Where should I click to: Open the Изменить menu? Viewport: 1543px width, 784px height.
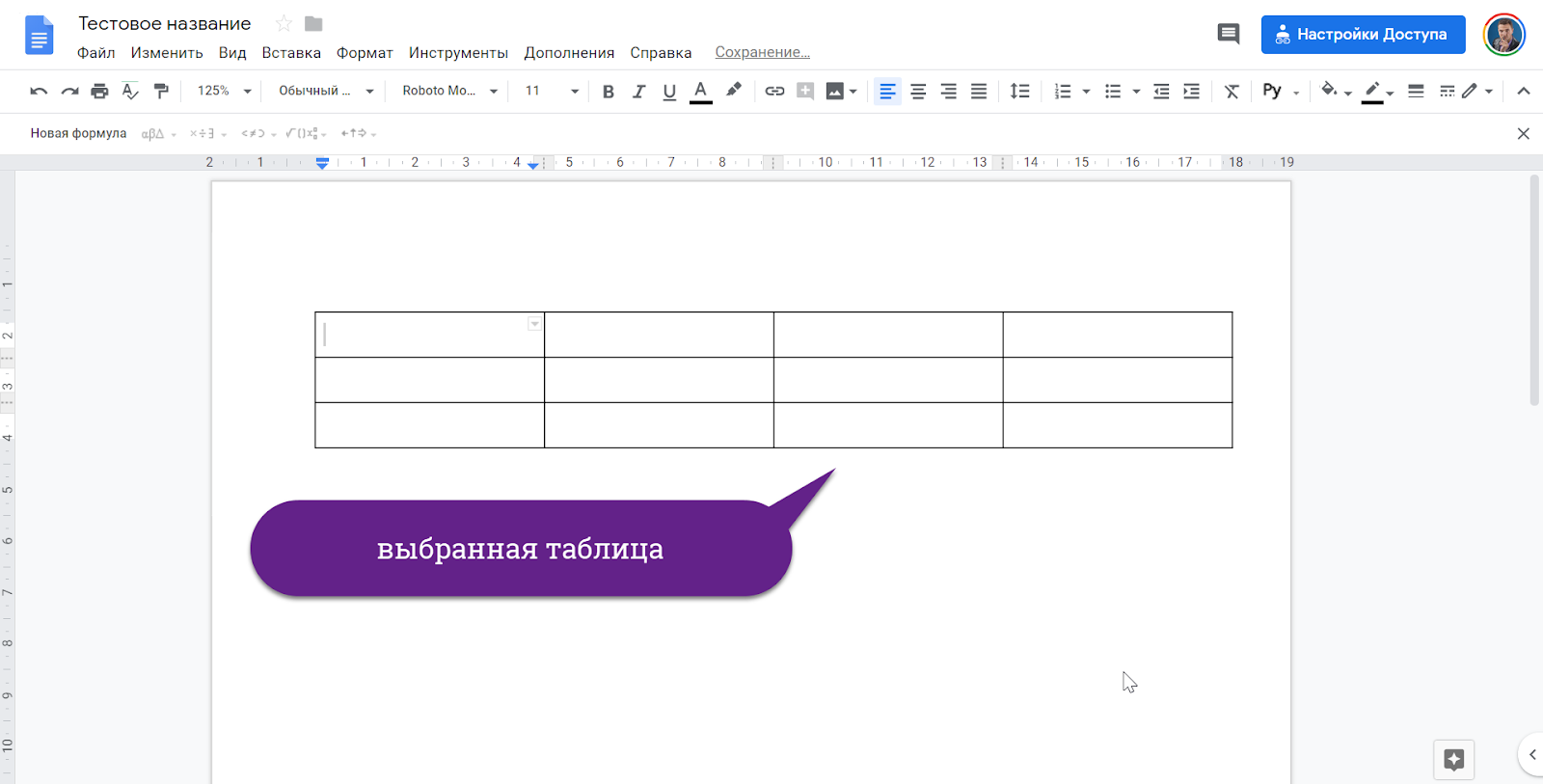point(167,53)
